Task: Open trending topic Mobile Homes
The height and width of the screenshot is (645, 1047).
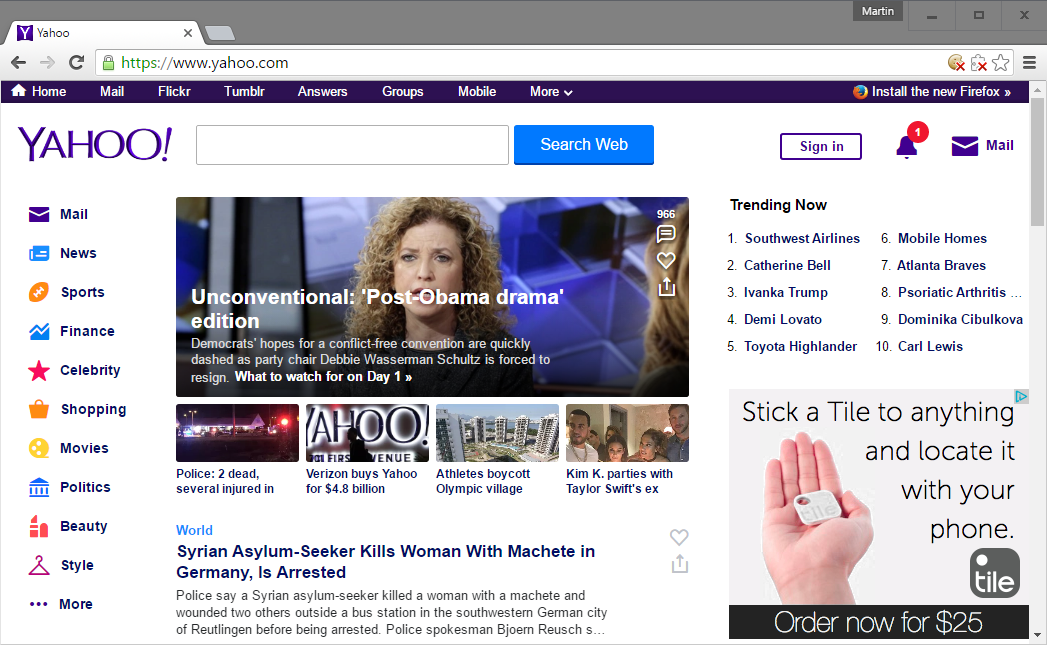Action: click(x=941, y=238)
